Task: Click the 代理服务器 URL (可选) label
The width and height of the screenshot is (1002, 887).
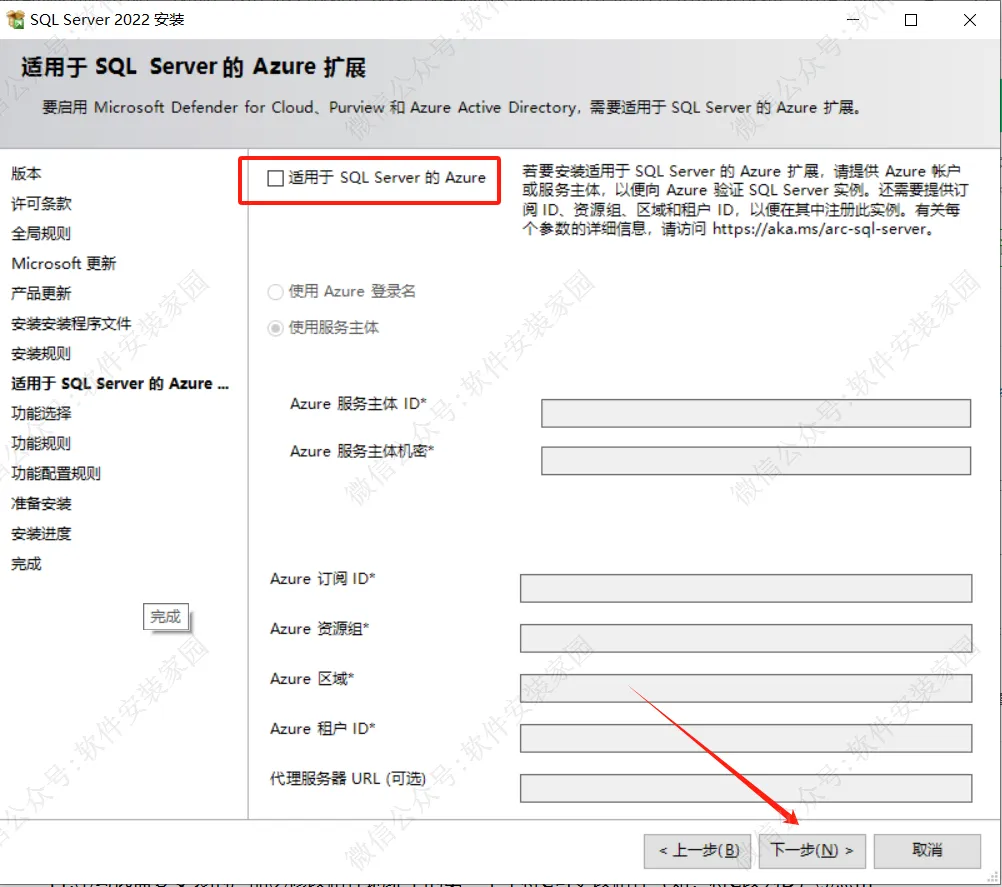Action: click(348, 779)
